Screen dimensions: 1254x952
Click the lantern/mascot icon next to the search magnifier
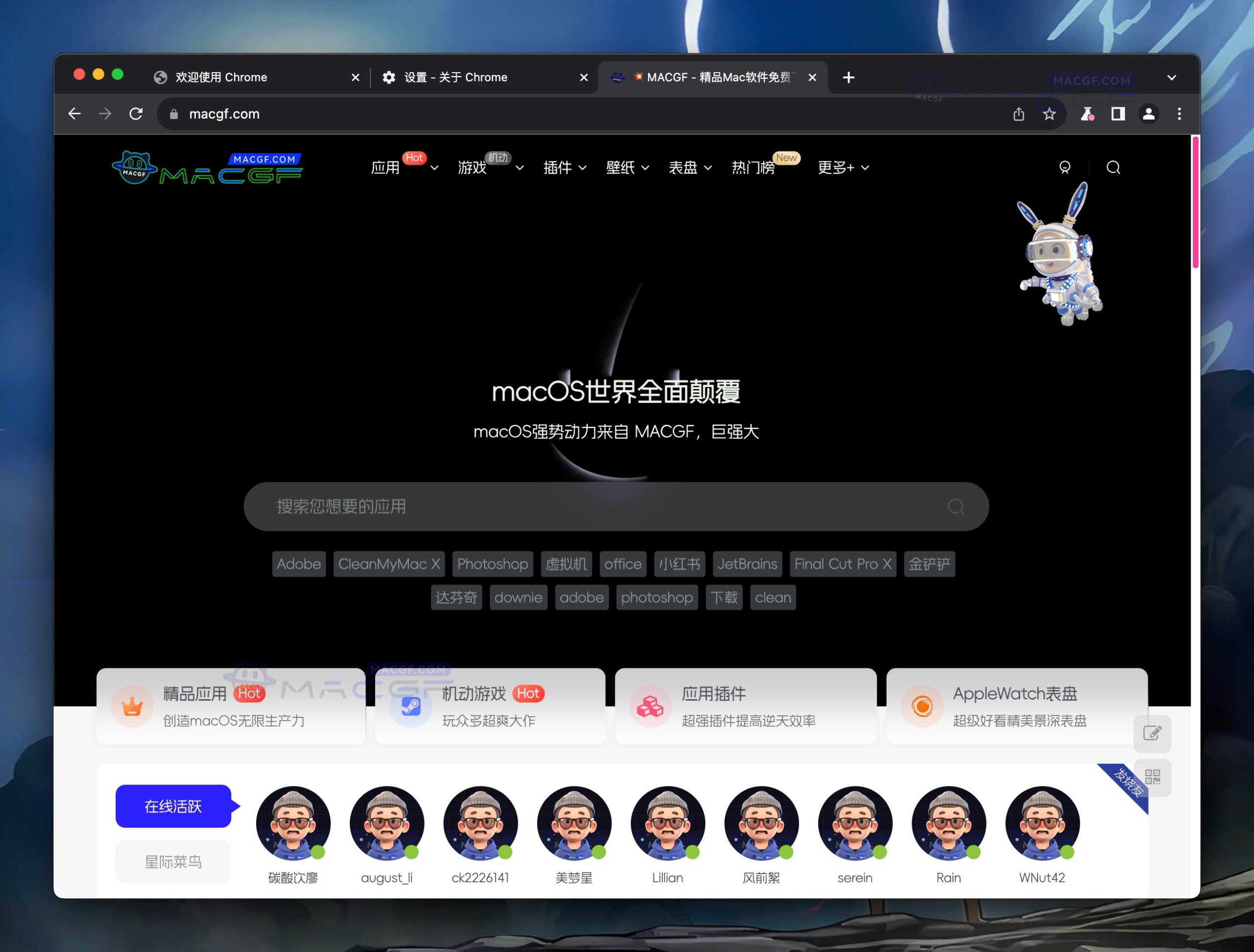[1064, 167]
